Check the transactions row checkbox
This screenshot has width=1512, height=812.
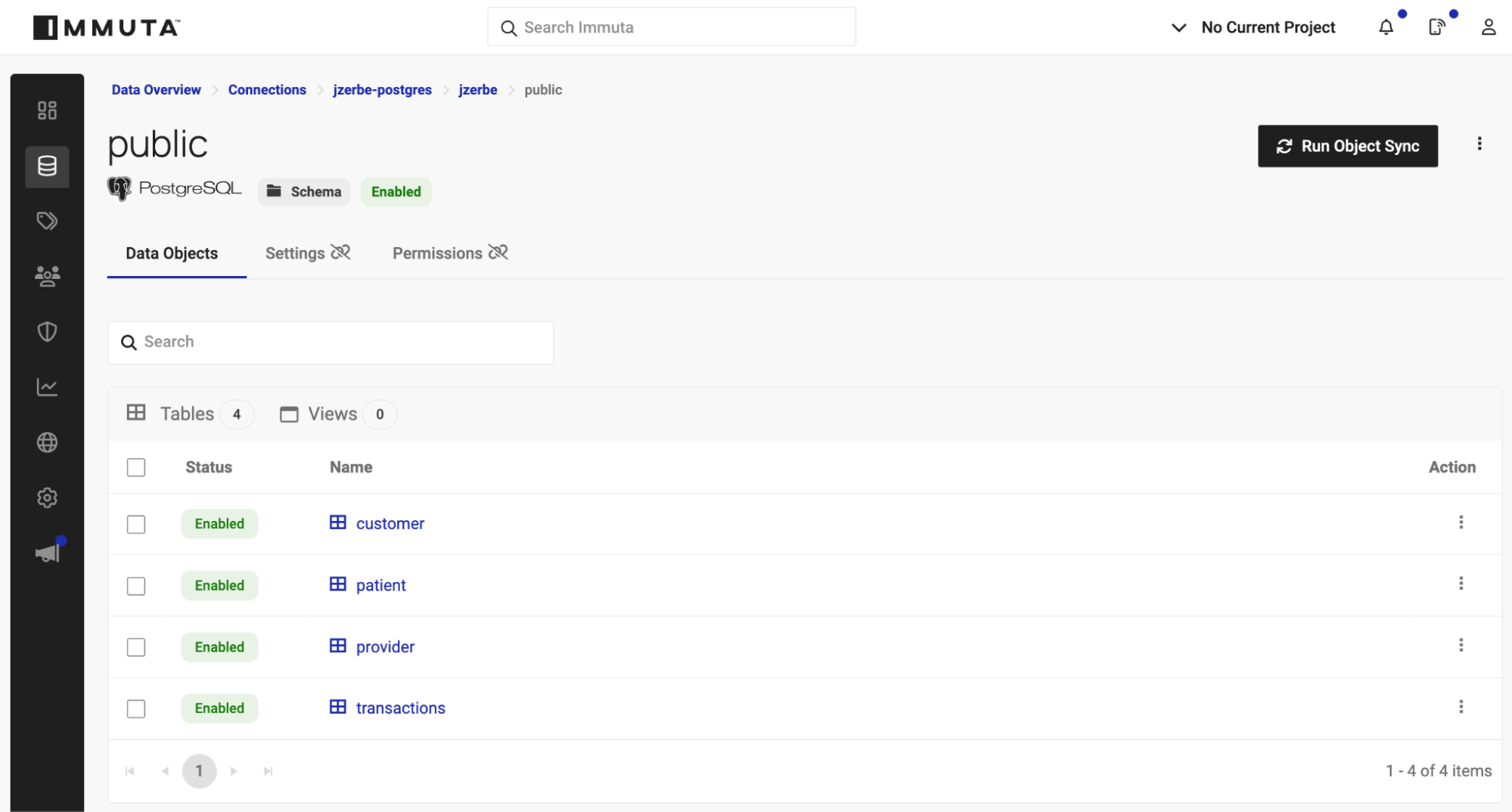click(x=136, y=708)
